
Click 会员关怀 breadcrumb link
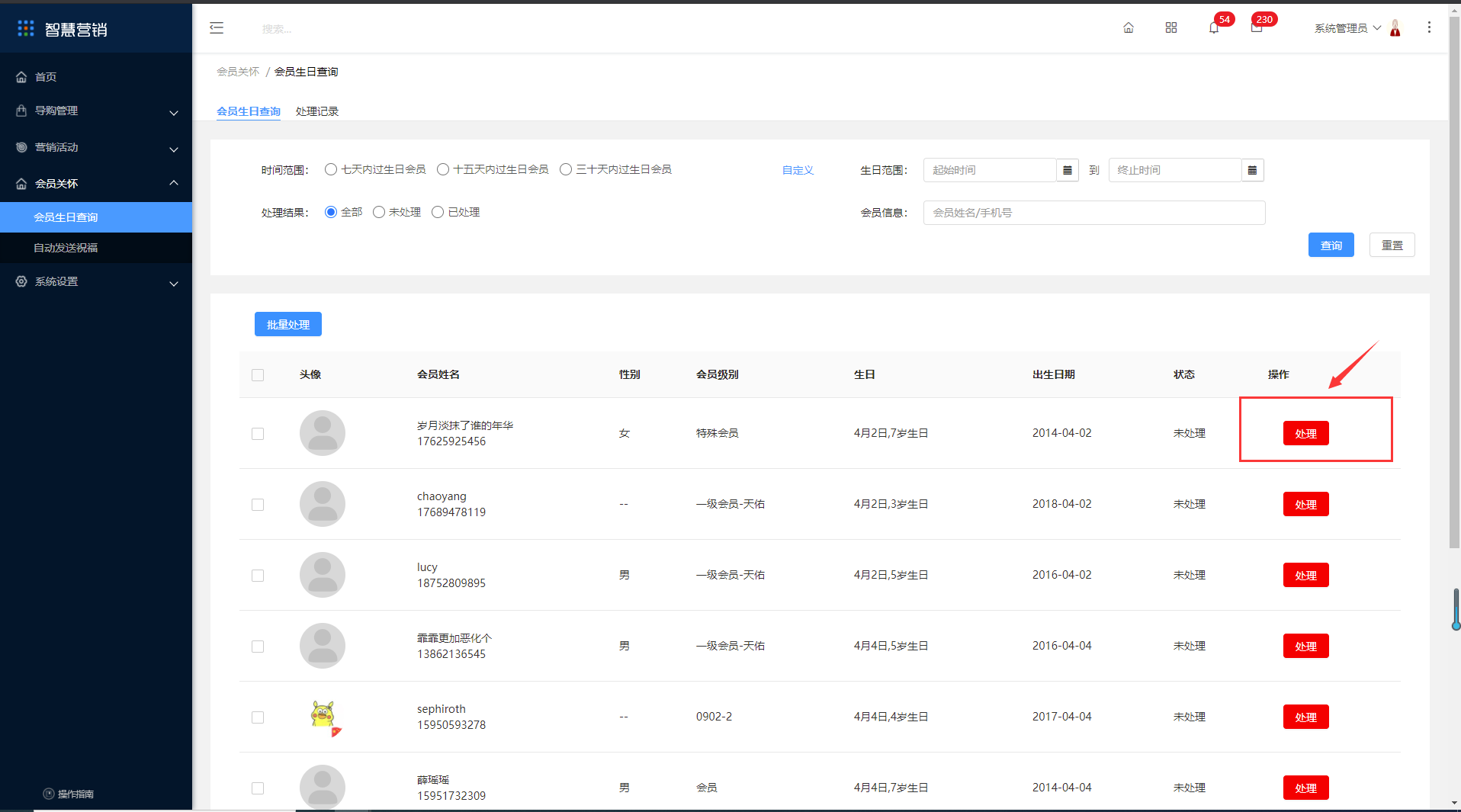[x=238, y=72]
